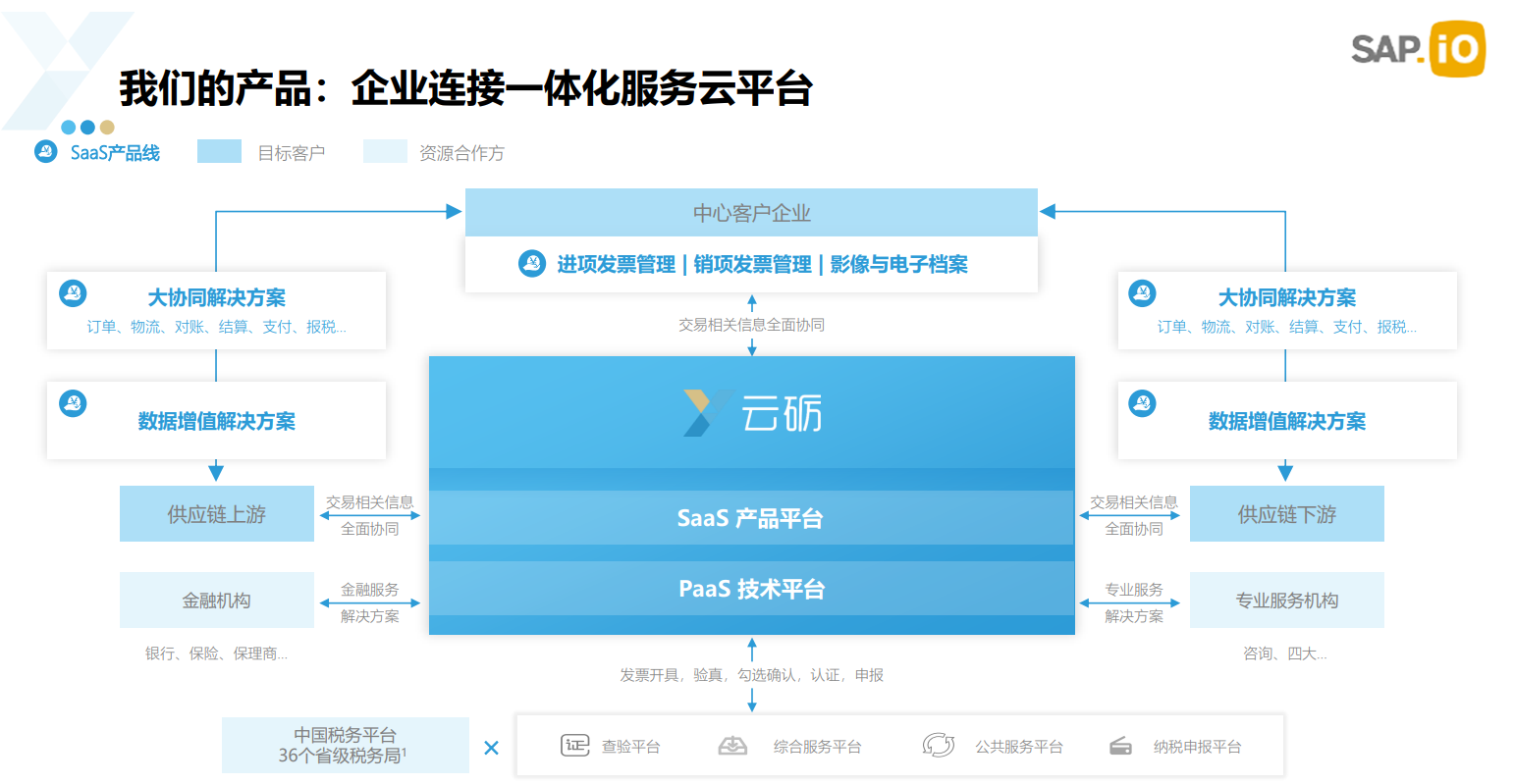Click the 查验平台 icon
The height and width of the screenshot is (784, 1514).
[575, 746]
